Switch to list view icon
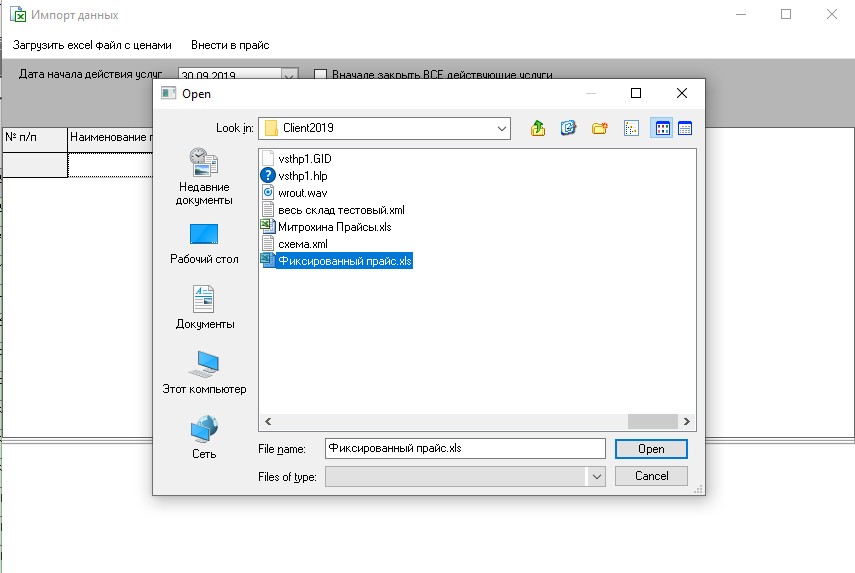This screenshot has height=573, width=855. [x=663, y=128]
